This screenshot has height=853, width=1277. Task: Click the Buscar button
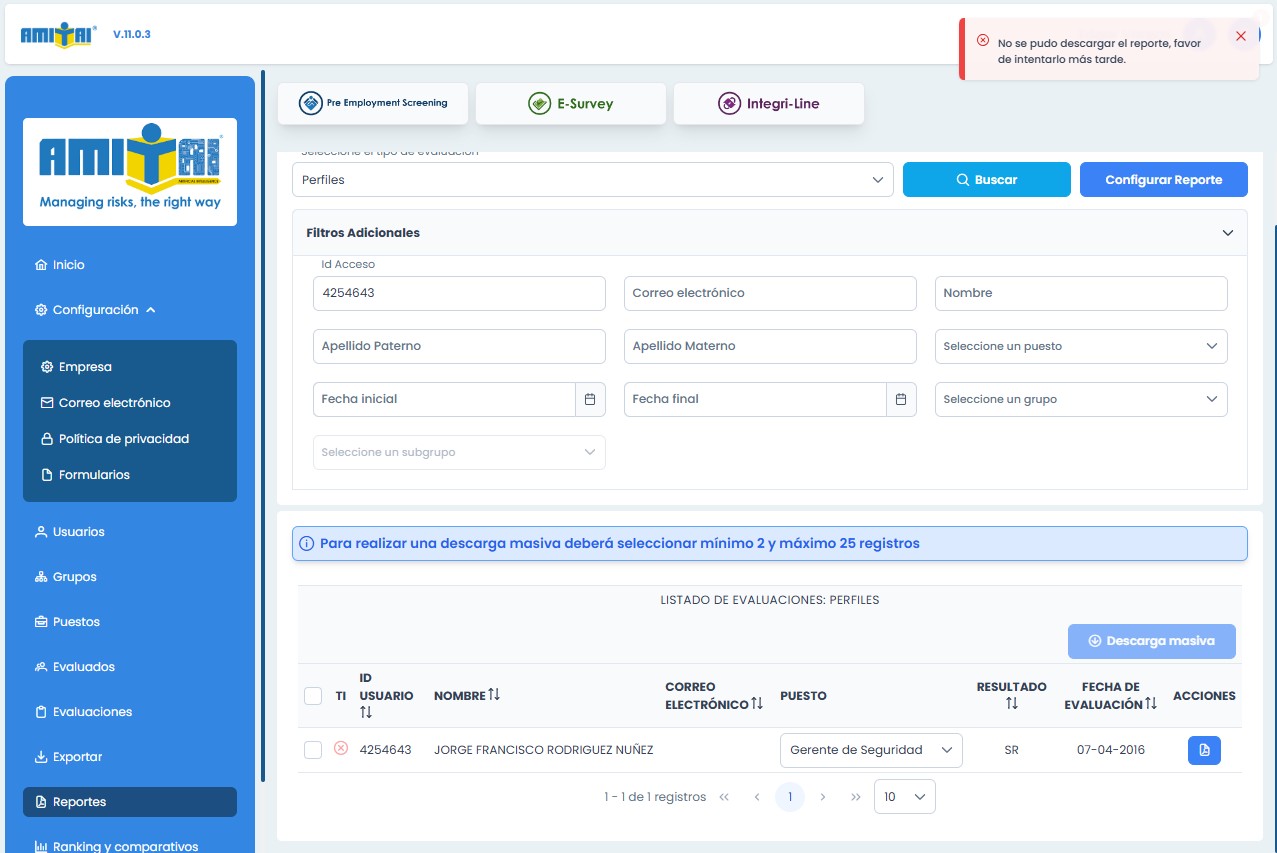tap(986, 180)
